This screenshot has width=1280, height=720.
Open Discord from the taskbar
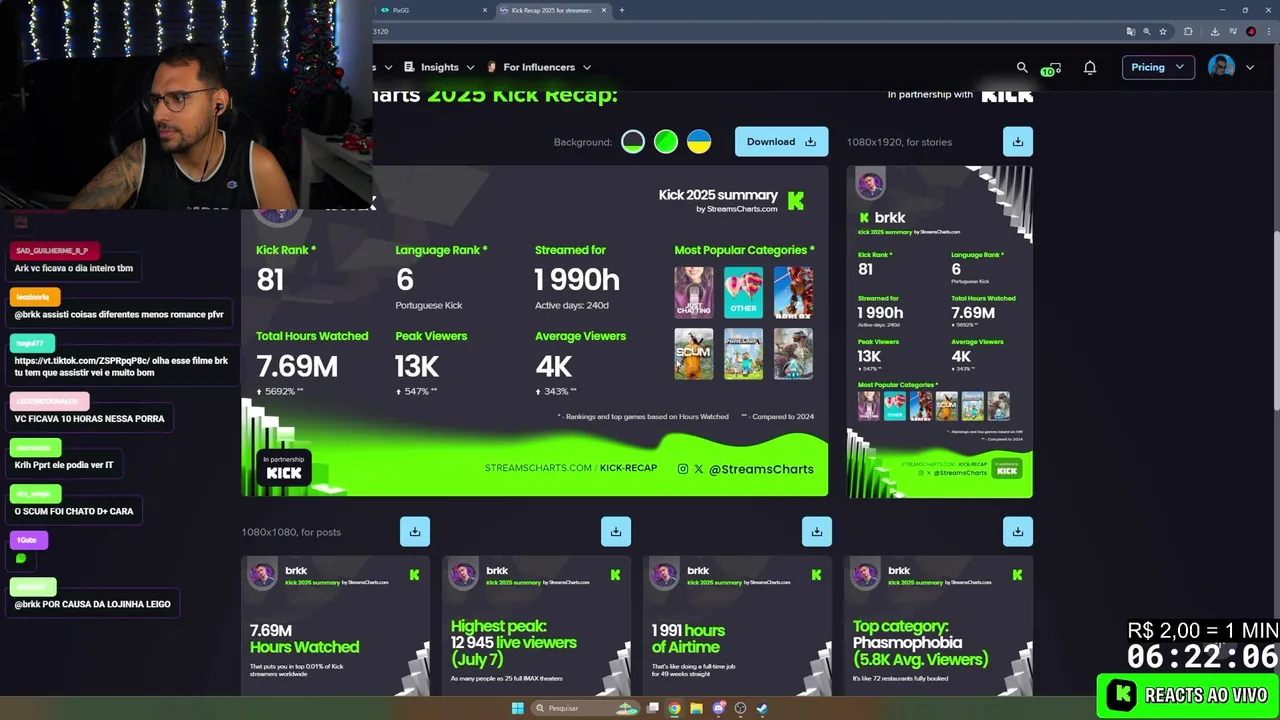tap(718, 708)
